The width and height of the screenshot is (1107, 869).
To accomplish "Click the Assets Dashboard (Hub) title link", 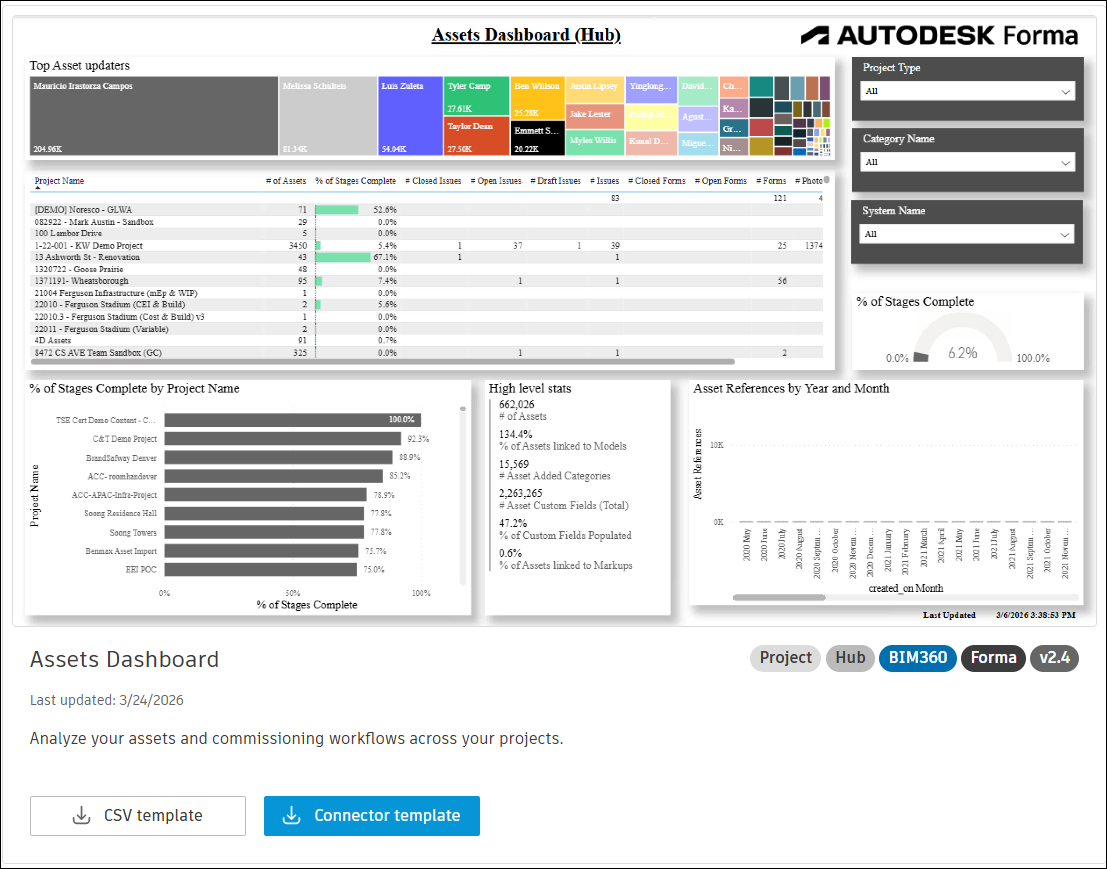I will point(526,35).
